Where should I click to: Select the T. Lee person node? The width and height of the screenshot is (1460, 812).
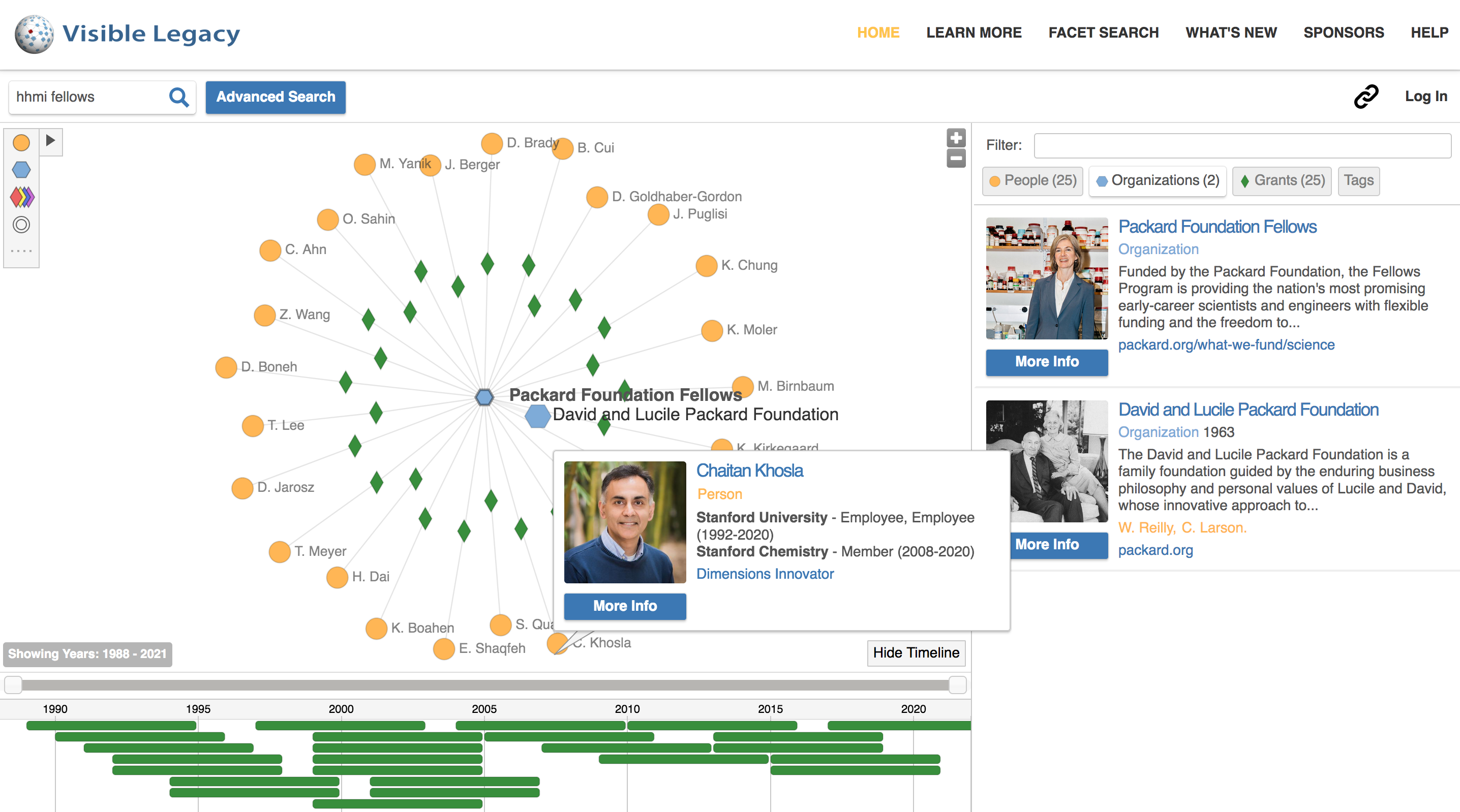coord(253,425)
